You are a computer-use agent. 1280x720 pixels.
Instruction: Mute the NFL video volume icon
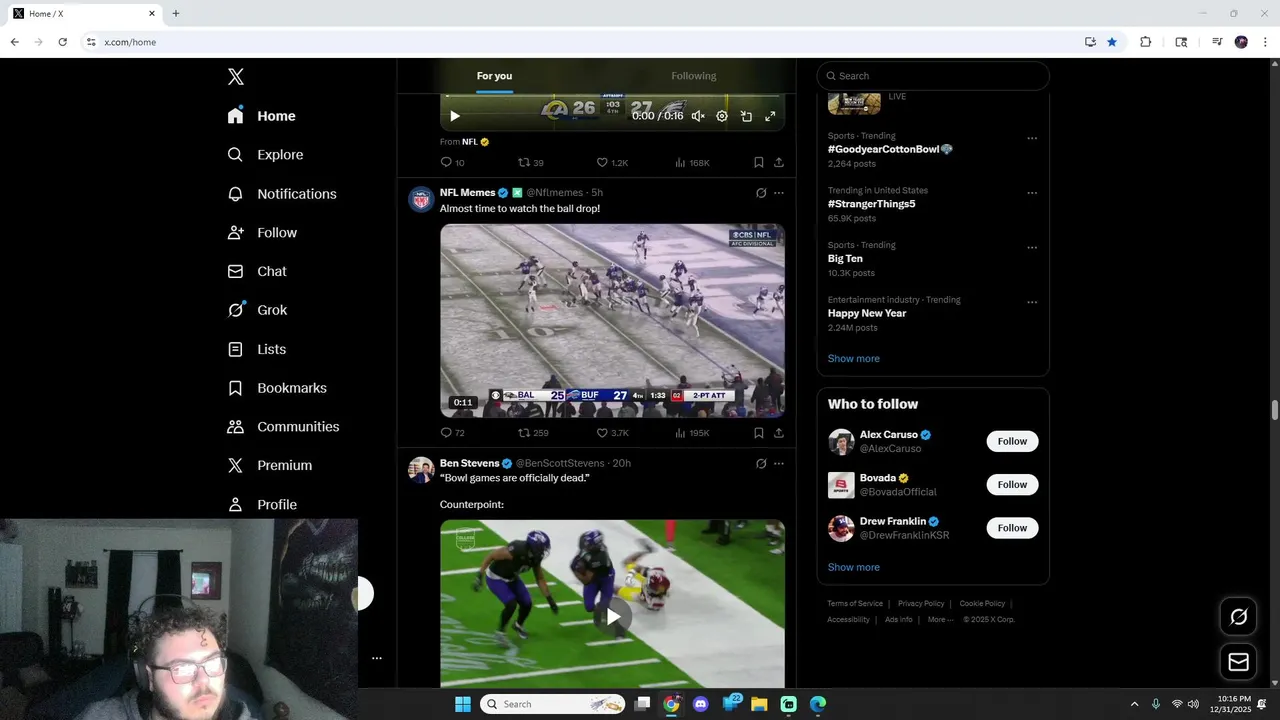click(698, 116)
